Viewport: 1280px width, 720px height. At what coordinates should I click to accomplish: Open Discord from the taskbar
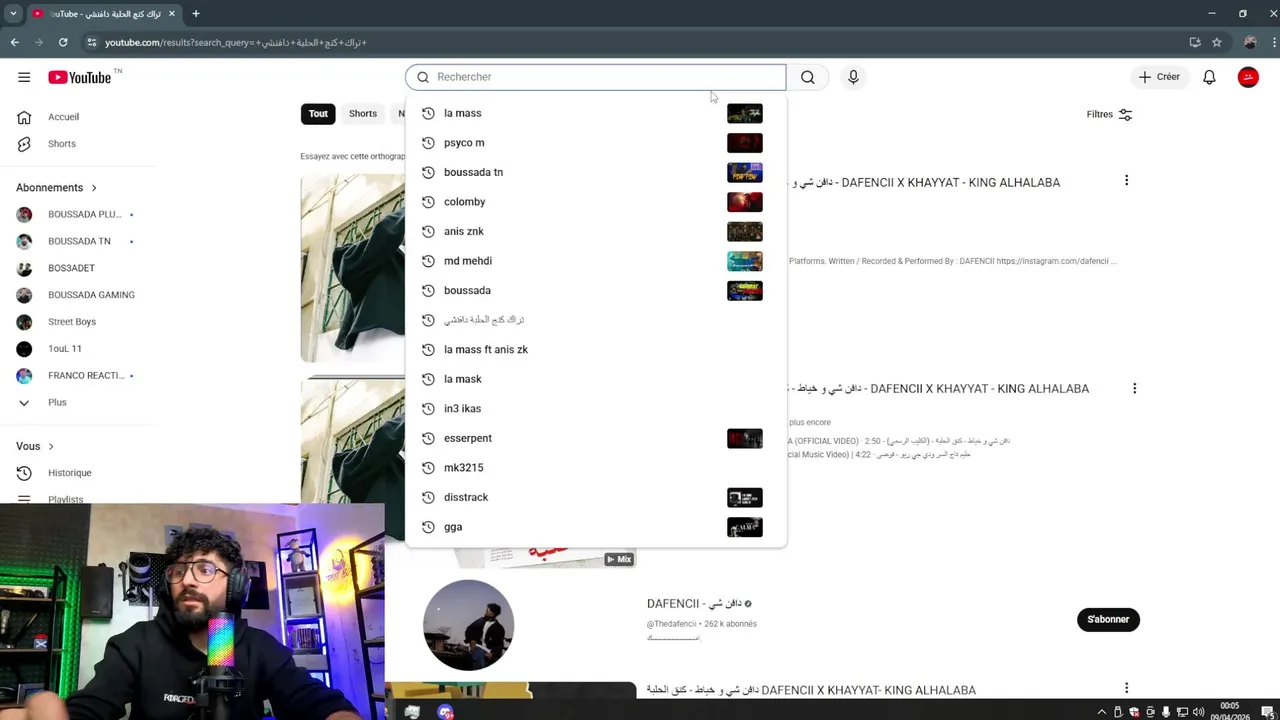tap(445, 712)
